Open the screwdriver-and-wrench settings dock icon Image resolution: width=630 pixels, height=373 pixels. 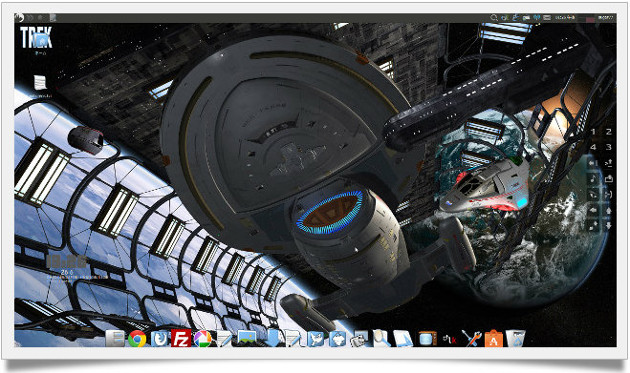pyautogui.click(x=471, y=338)
